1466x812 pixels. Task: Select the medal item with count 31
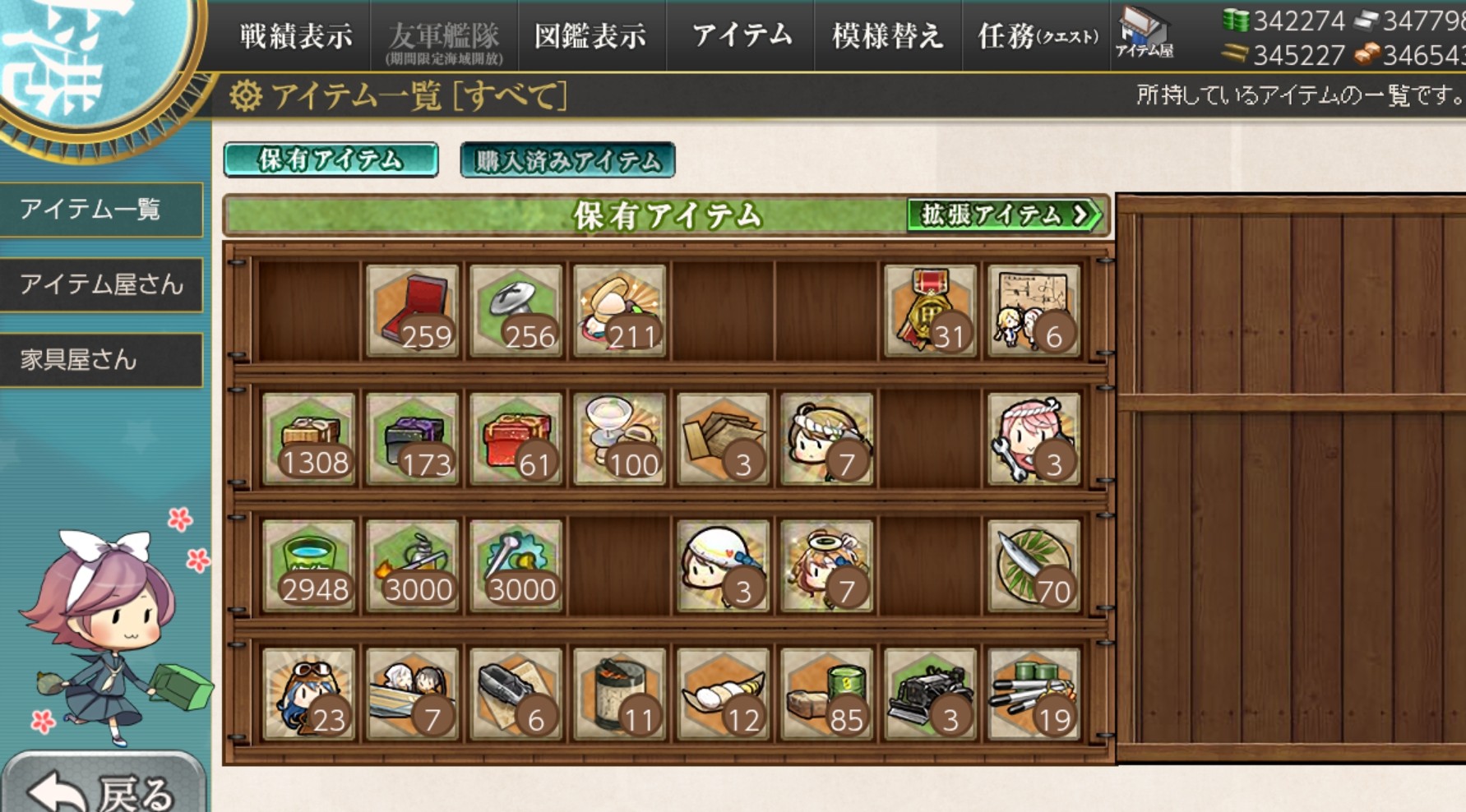(x=930, y=311)
